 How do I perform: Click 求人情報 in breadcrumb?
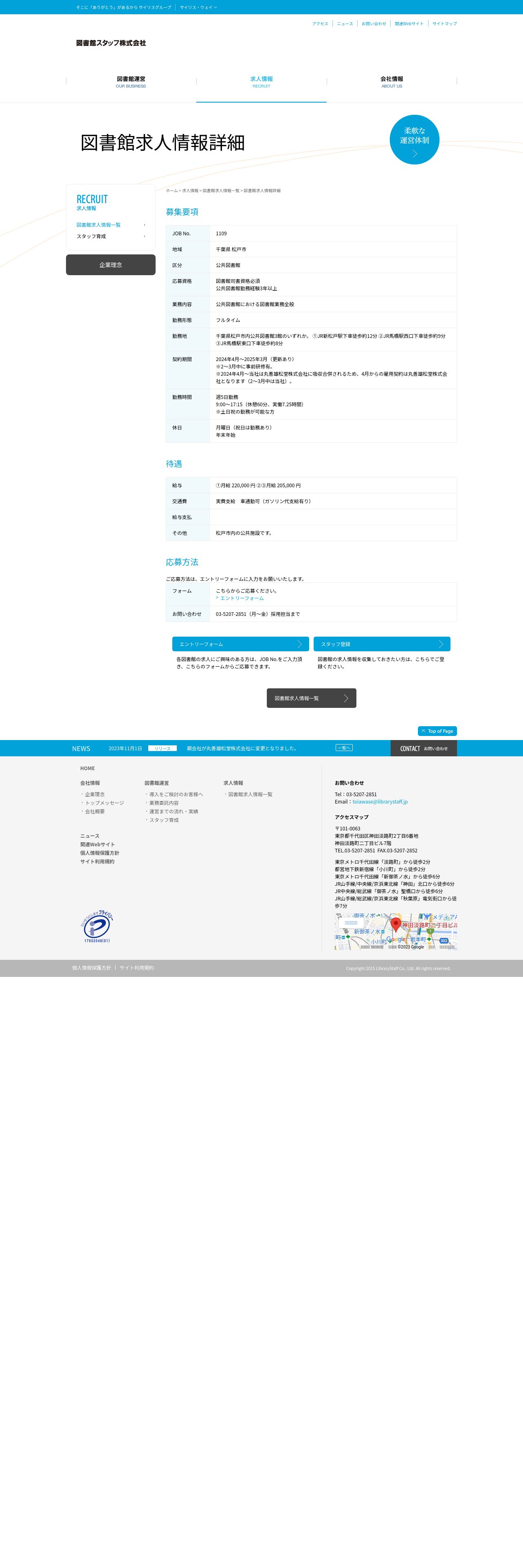click(191, 191)
